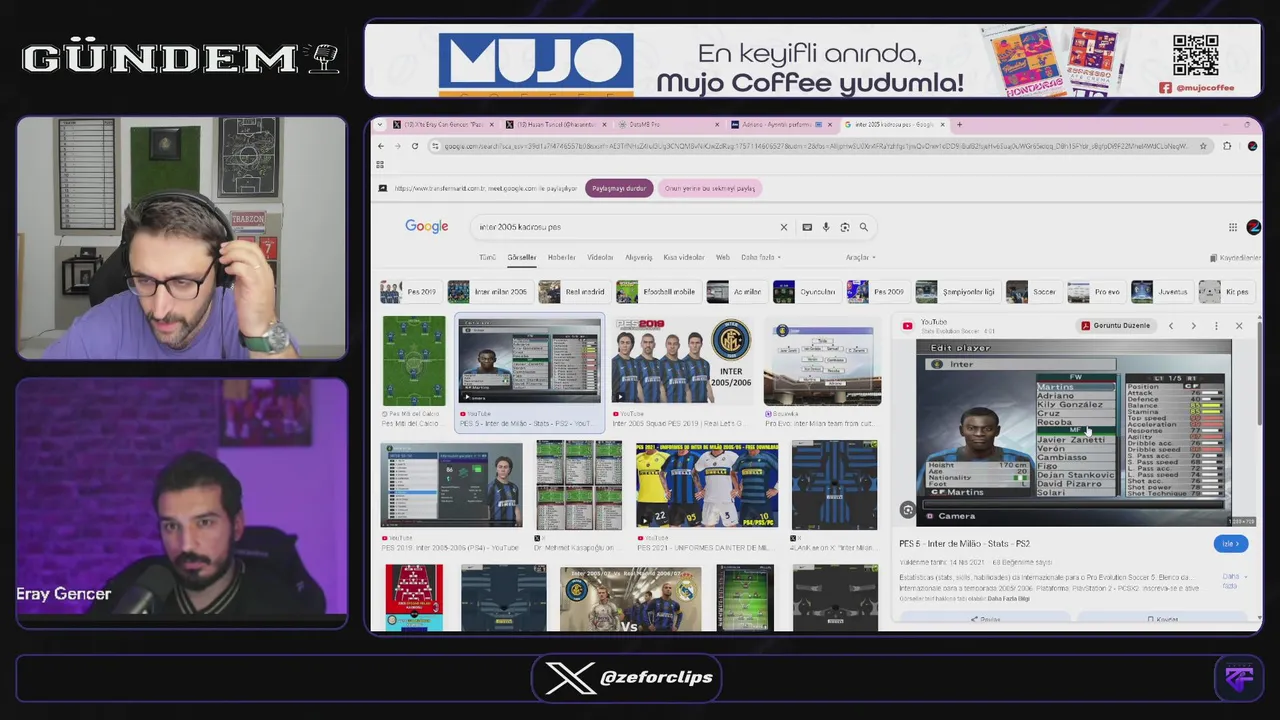The height and width of the screenshot is (720, 1280).
Task: Search inside image with the Lens button
Action: [x=908, y=510]
